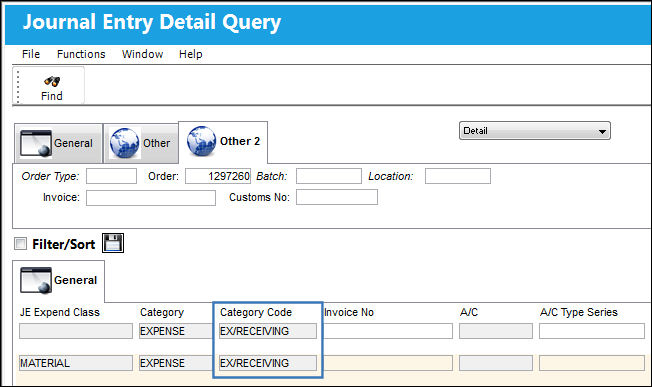
Task: Click the second row EX/RECEIVING cell
Action: [x=268, y=363]
